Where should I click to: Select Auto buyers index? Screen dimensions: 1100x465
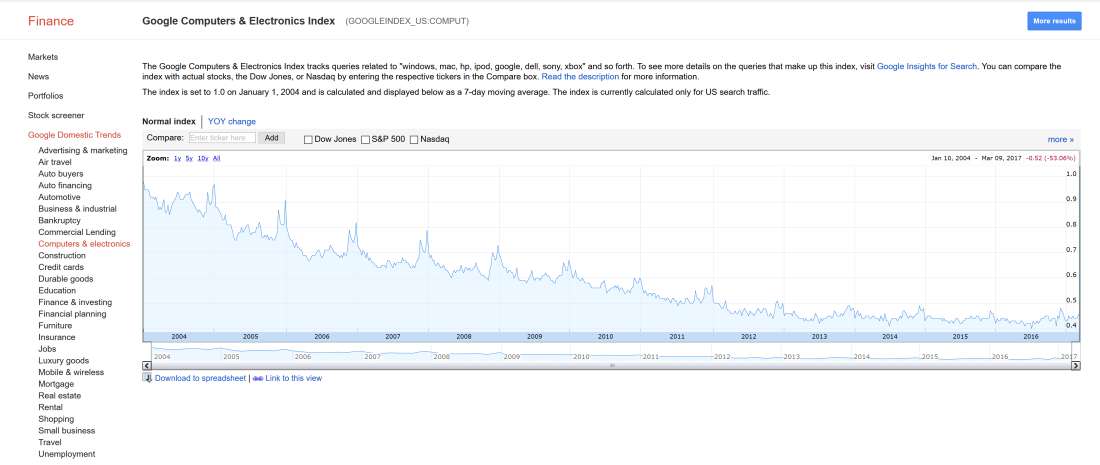point(61,174)
